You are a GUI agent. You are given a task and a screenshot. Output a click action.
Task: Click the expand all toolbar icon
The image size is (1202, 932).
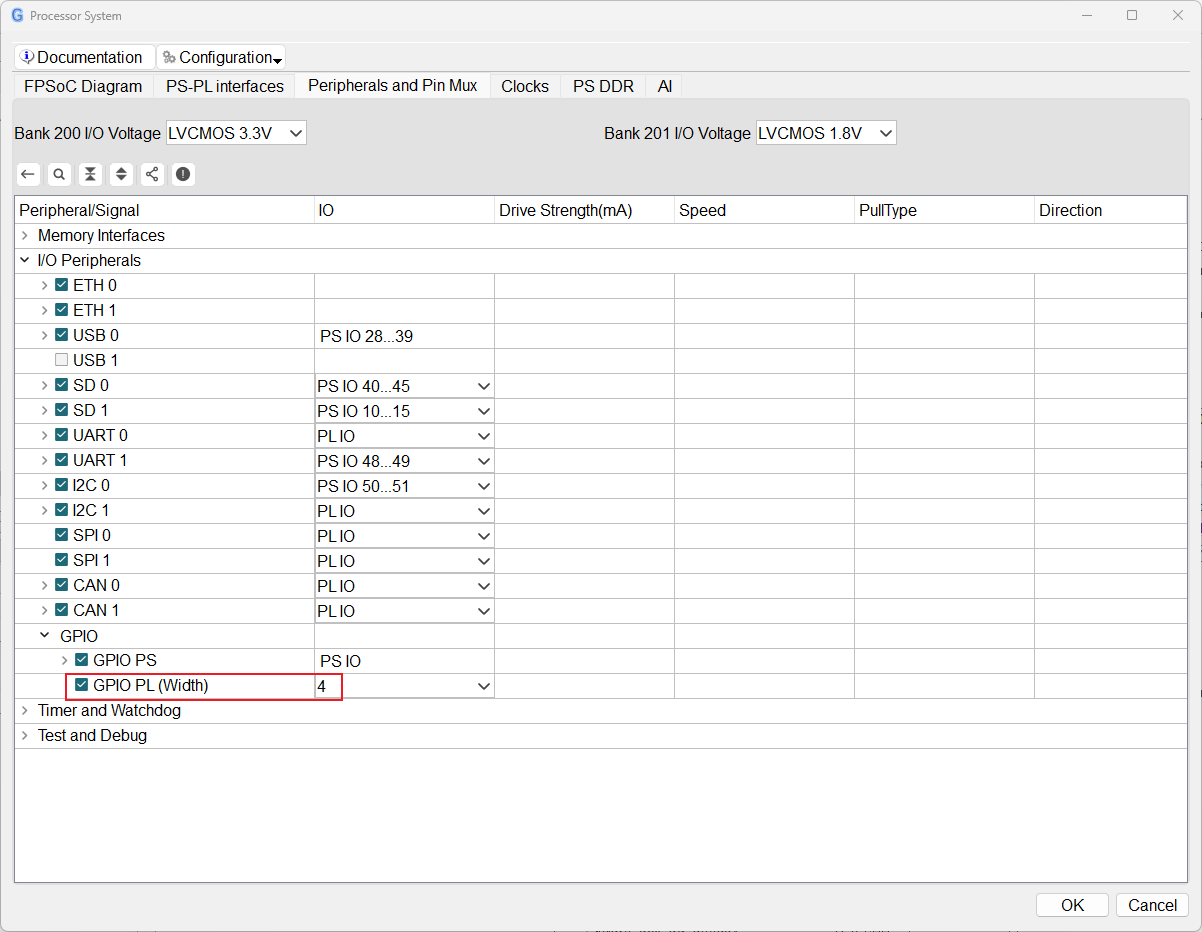tap(121, 174)
